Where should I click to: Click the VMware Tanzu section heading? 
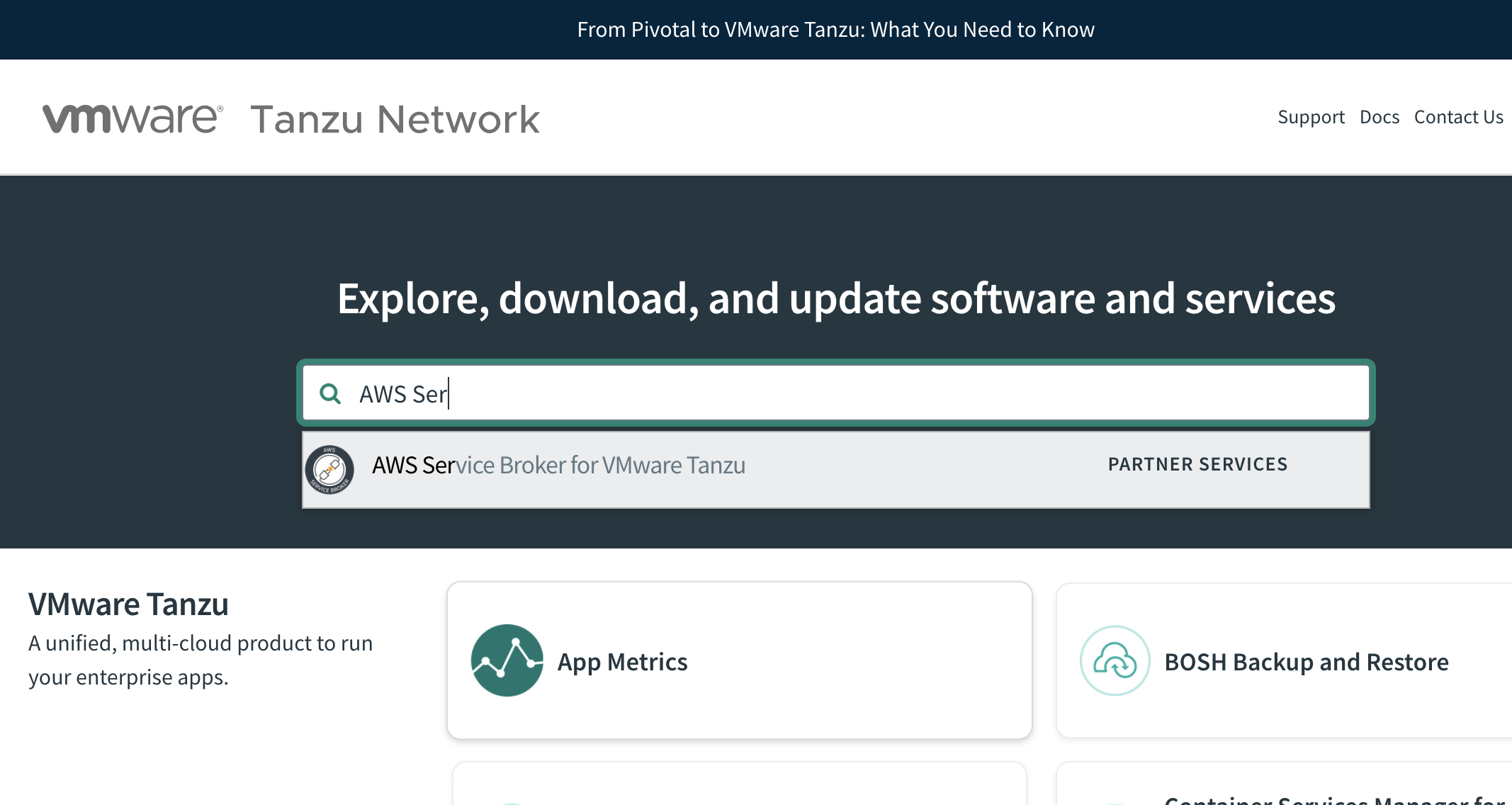click(x=128, y=604)
